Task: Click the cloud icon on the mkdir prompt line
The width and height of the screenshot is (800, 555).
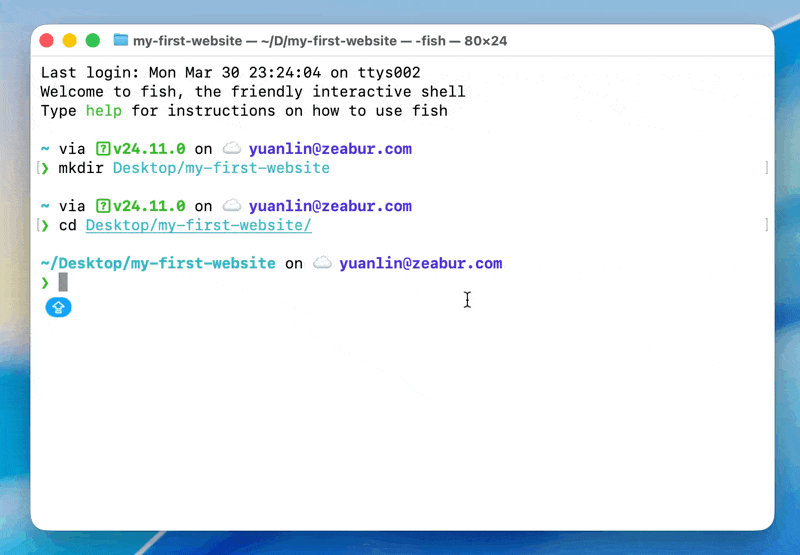Action: click(231, 149)
